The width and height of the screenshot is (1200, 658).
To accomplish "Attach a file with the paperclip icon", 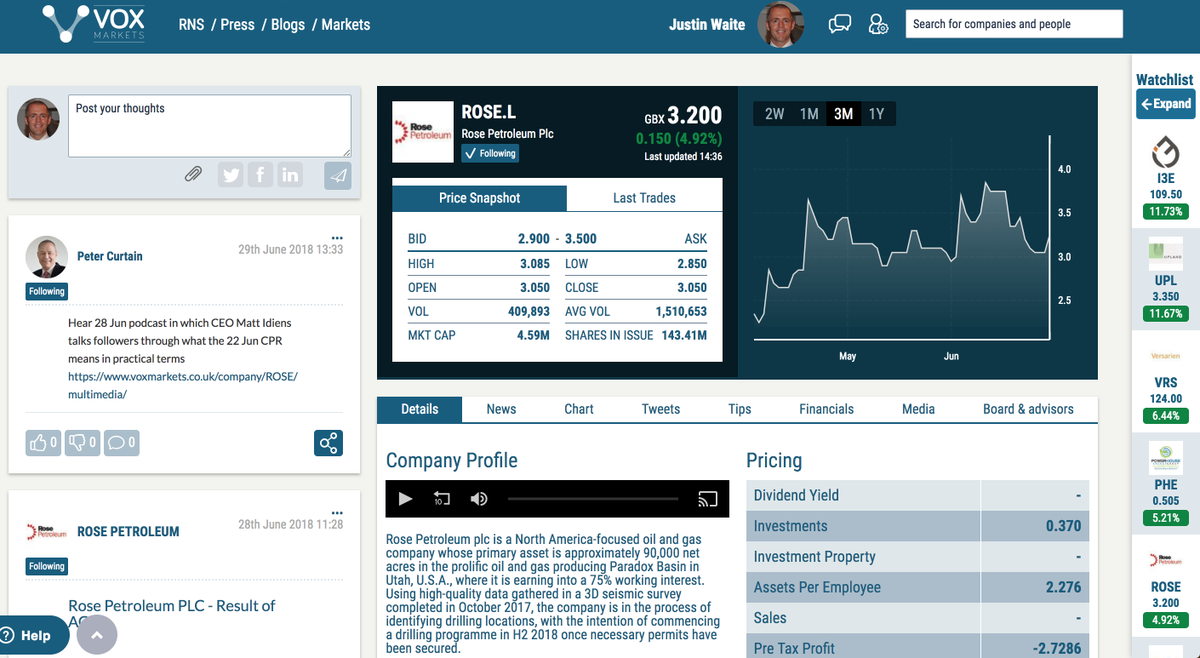I will (x=193, y=174).
